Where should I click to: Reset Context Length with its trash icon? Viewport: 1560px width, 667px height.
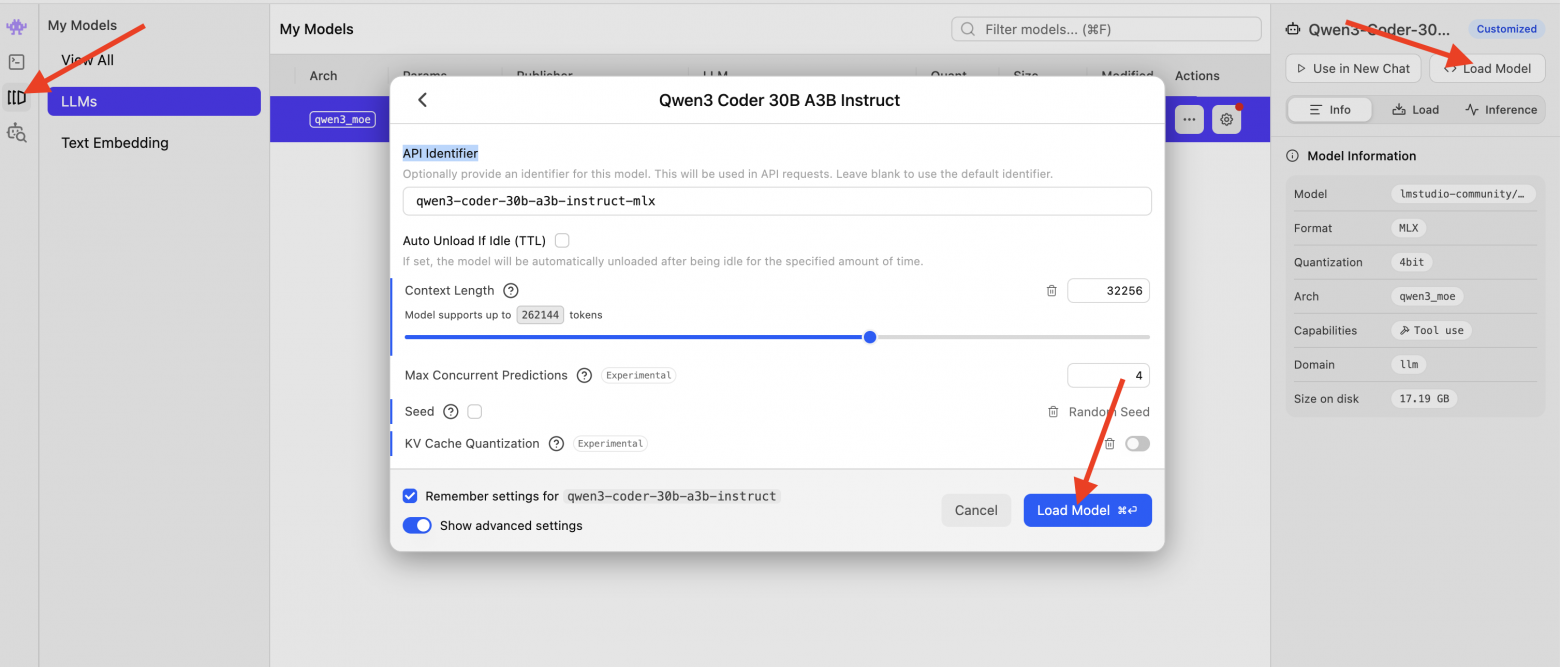tap(1051, 291)
